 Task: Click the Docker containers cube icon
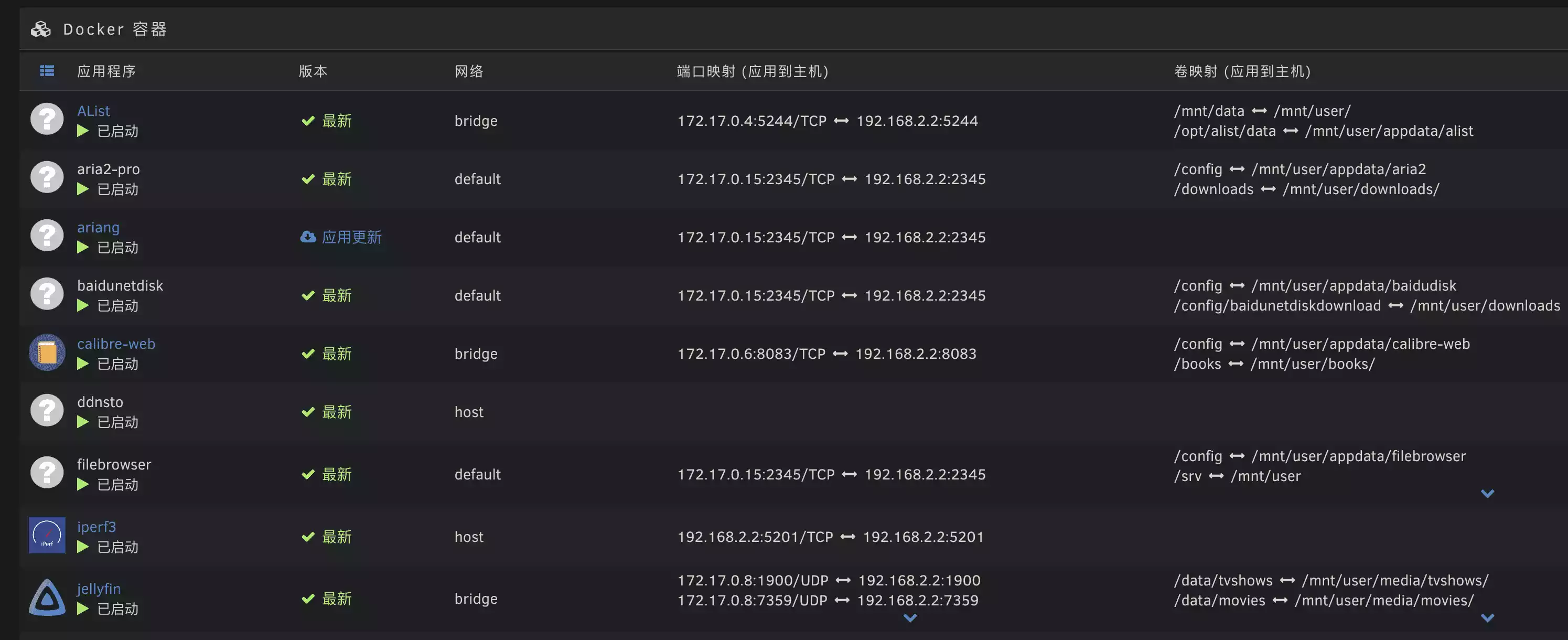pos(41,29)
